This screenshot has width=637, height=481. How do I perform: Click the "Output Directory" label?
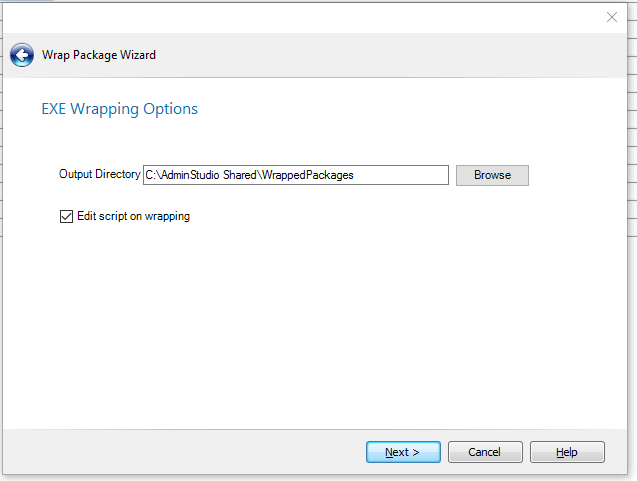(x=99, y=174)
